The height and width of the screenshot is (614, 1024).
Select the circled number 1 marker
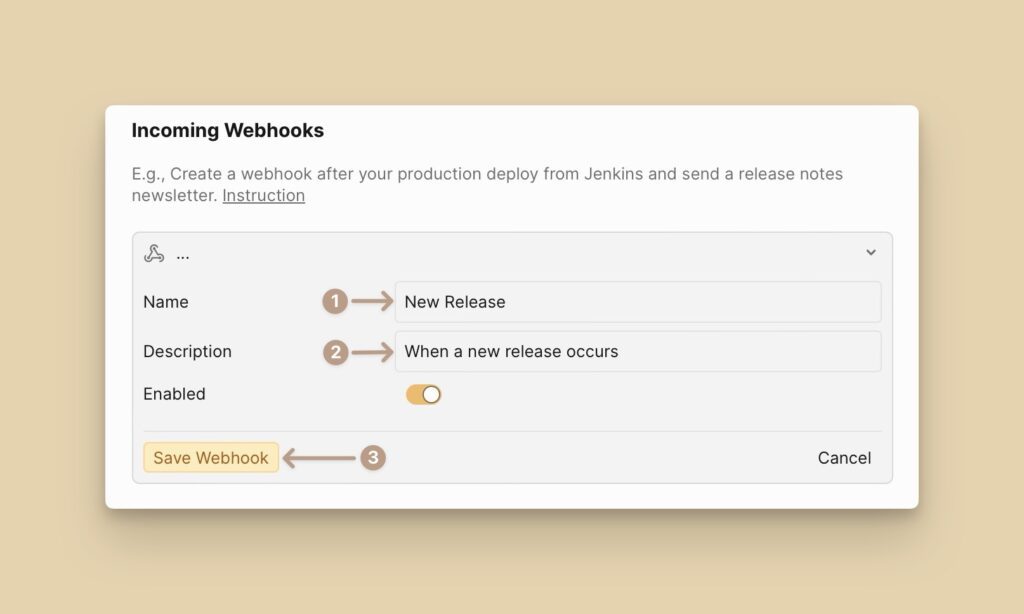point(336,301)
